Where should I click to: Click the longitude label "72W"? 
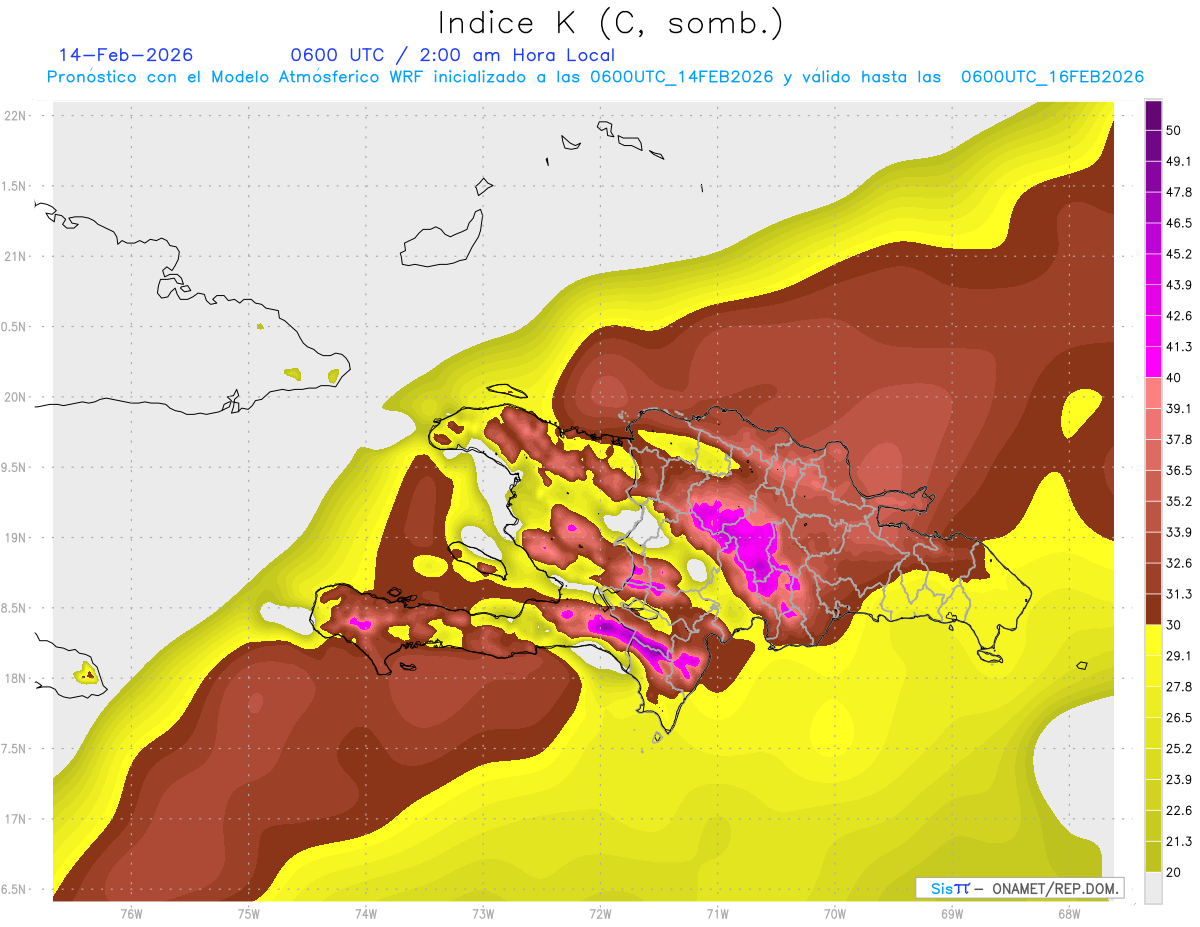pos(600,914)
